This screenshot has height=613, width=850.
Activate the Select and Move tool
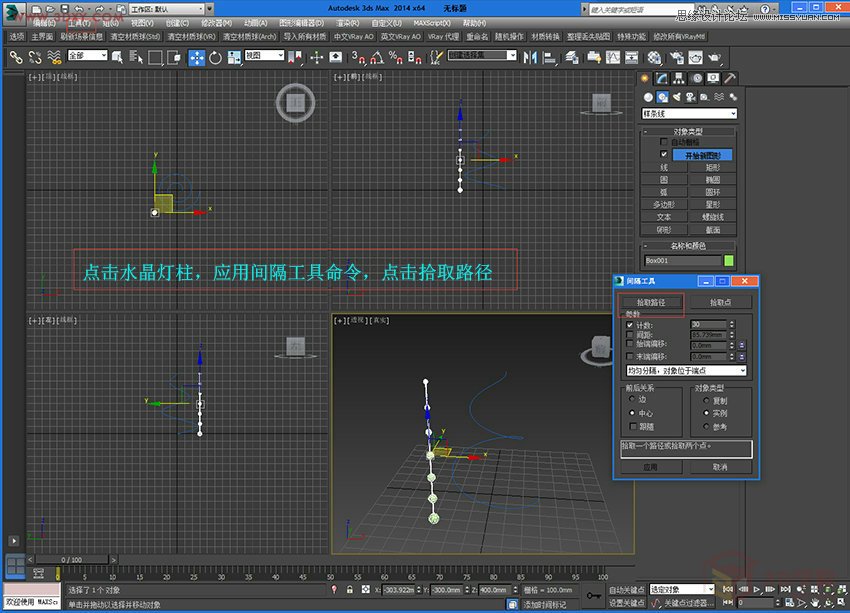[x=197, y=55]
